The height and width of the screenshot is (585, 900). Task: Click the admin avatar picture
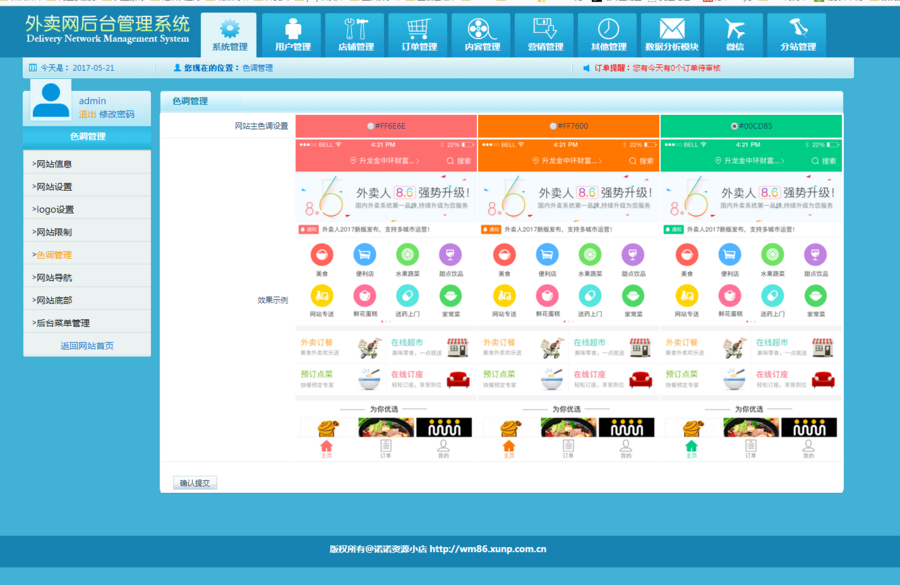pos(51,100)
